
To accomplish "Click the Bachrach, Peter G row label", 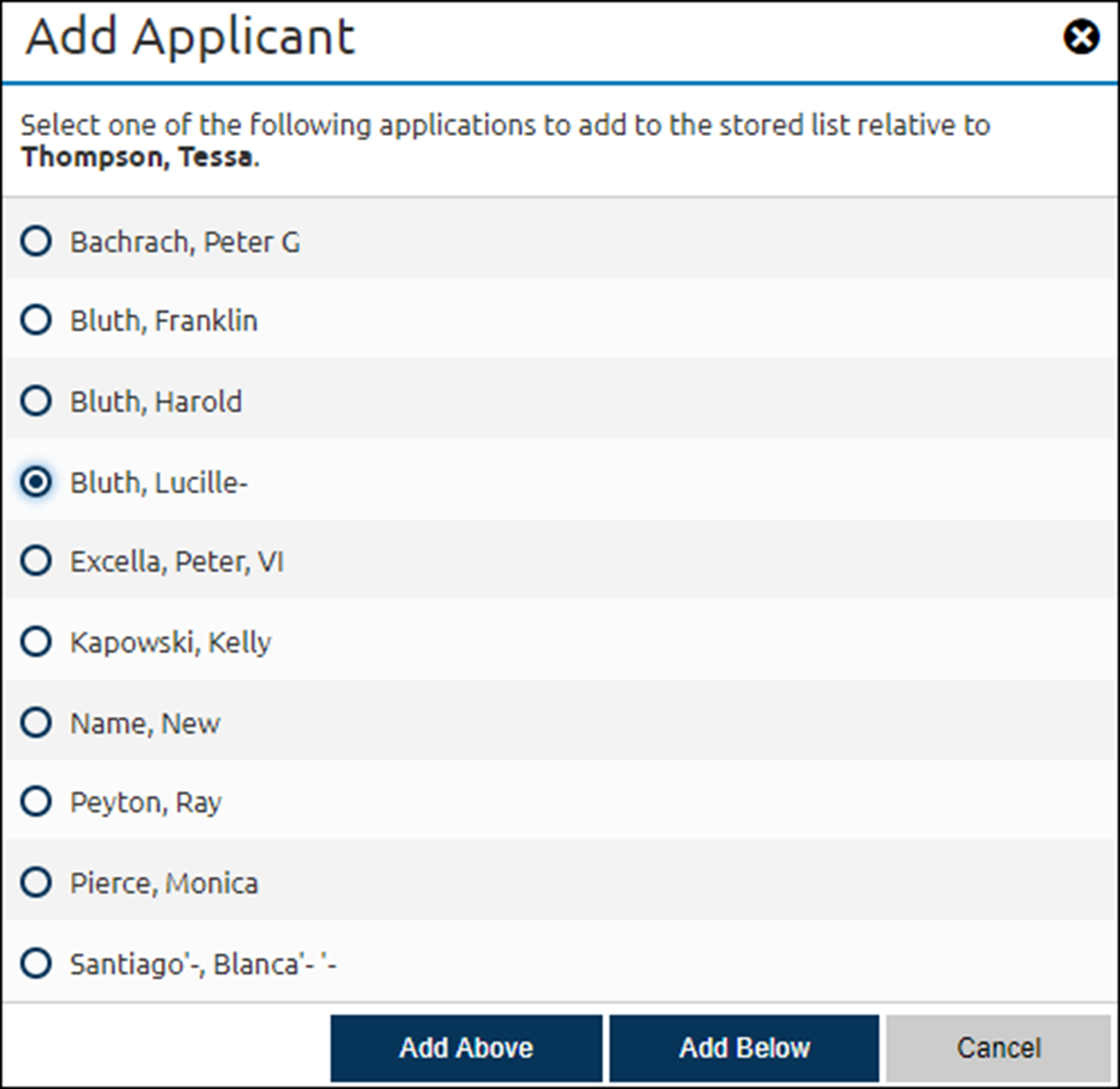I will (187, 242).
